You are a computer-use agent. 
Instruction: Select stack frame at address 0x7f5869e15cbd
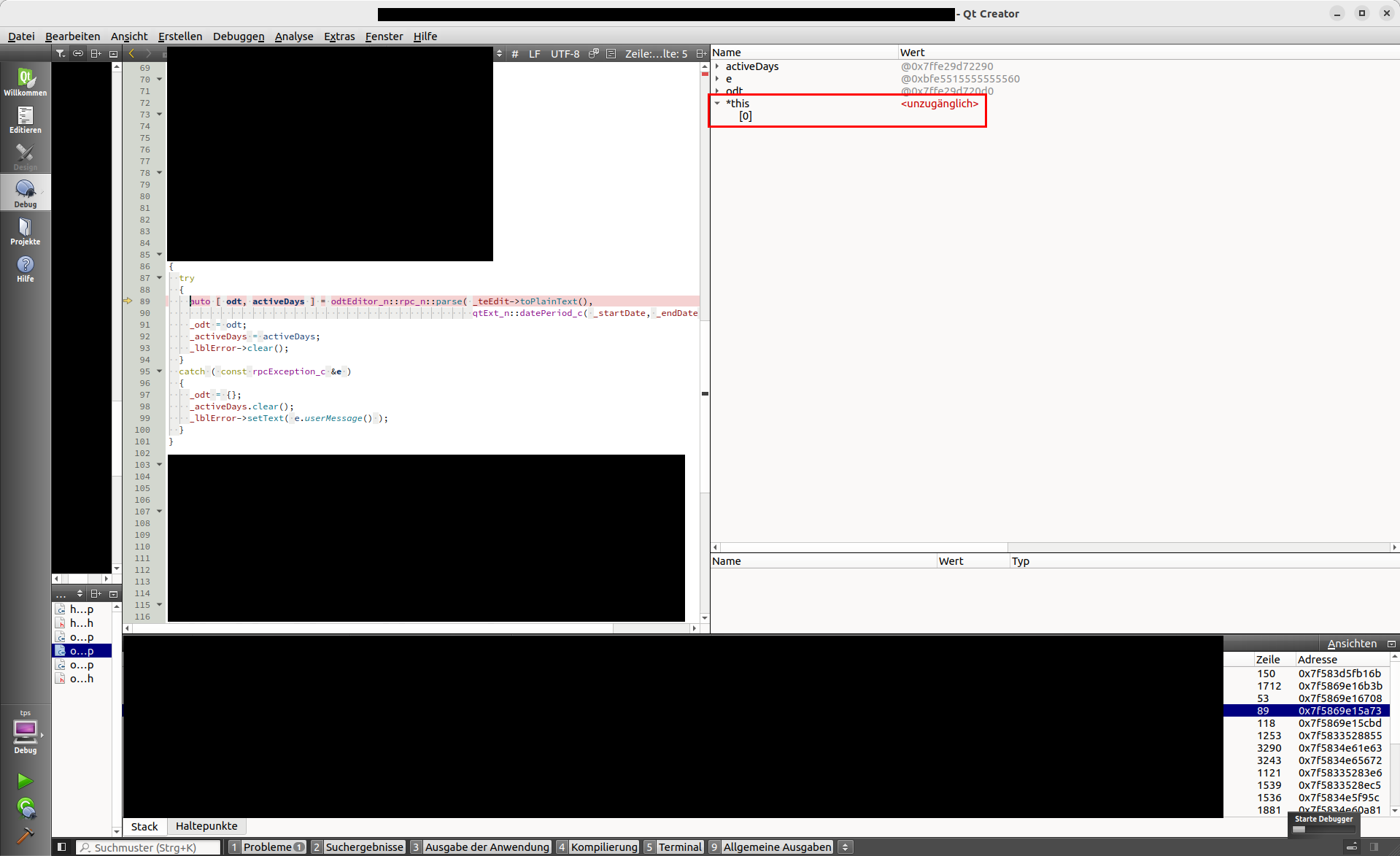pos(1307,723)
